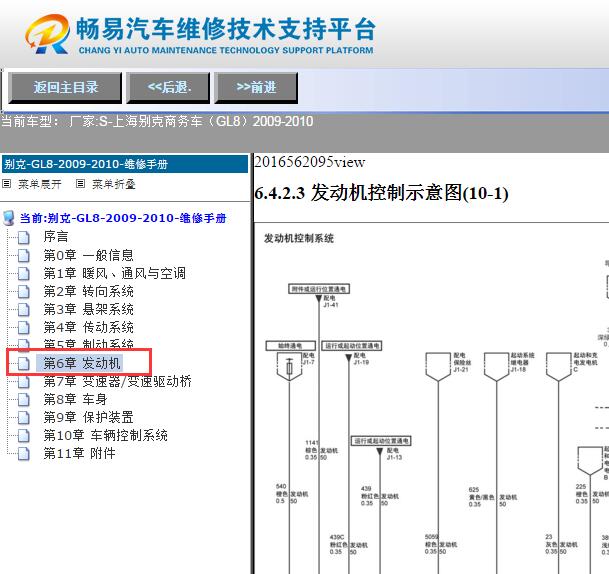Select 第6章 发动机 chapter
This screenshot has width=609, height=574.
pyautogui.click(x=81, y=363)
